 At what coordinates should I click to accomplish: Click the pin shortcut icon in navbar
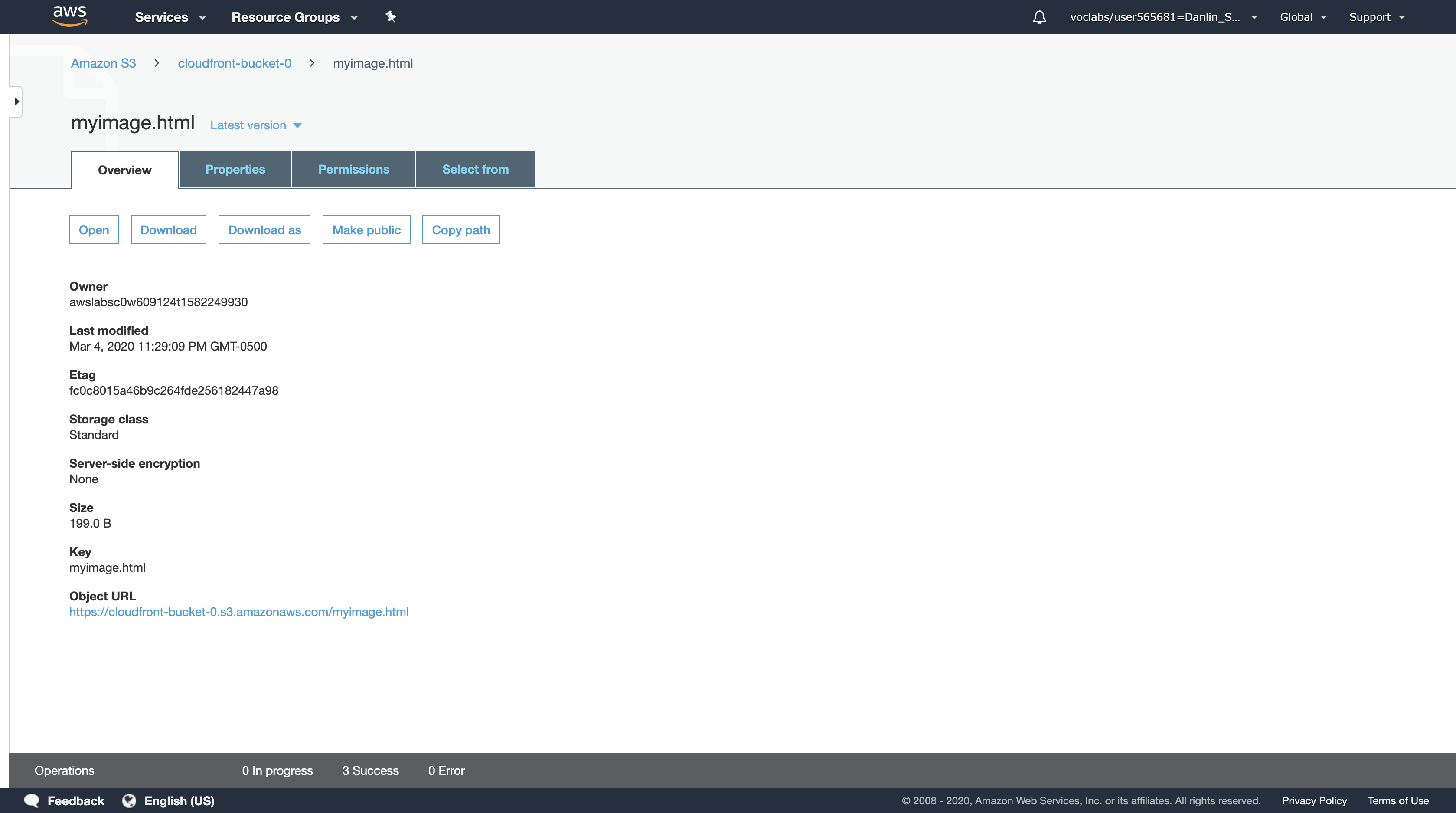pyautogui.click(x=391, y=16)
